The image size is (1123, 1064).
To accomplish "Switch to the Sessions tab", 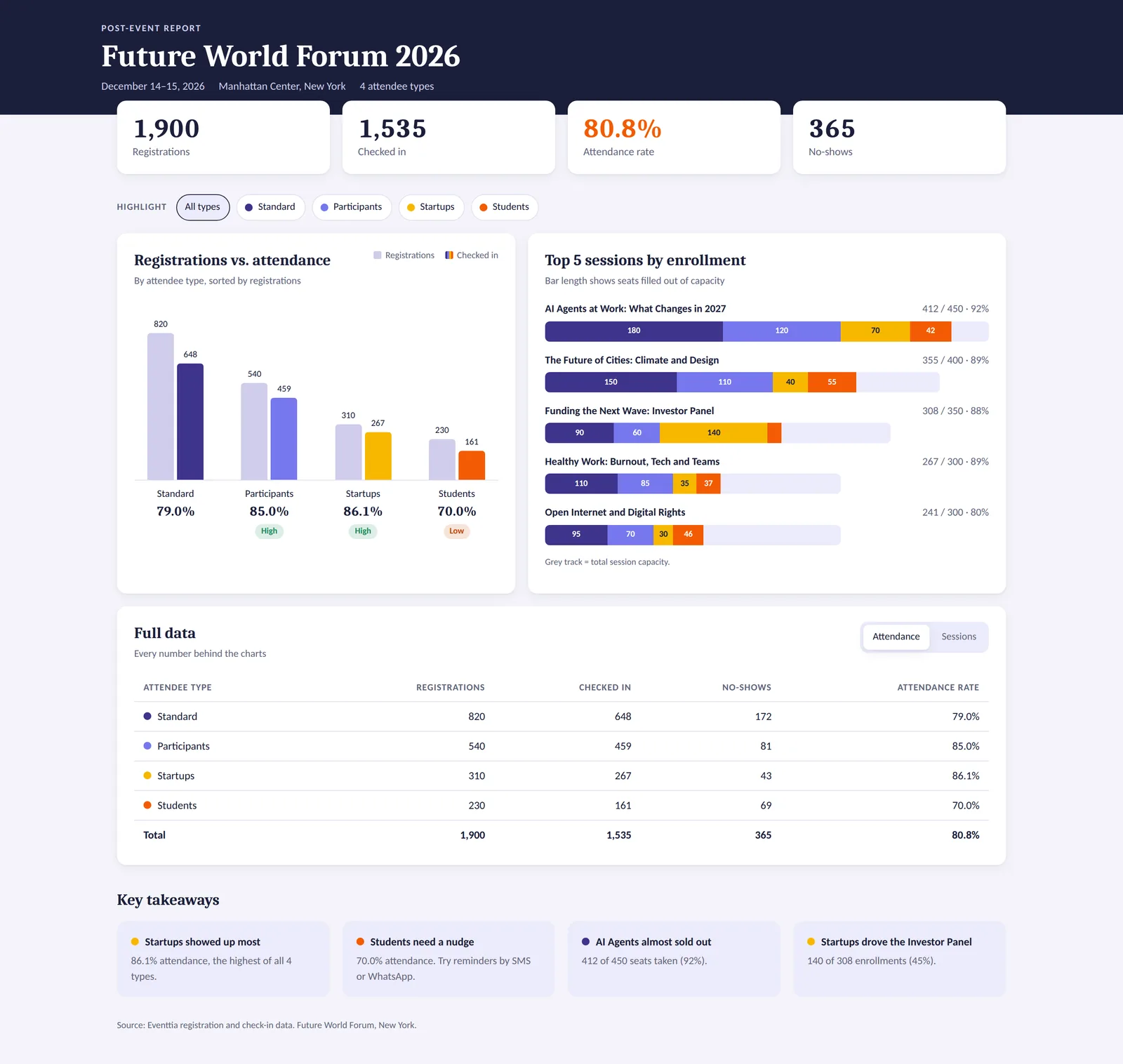I will 958,637.
